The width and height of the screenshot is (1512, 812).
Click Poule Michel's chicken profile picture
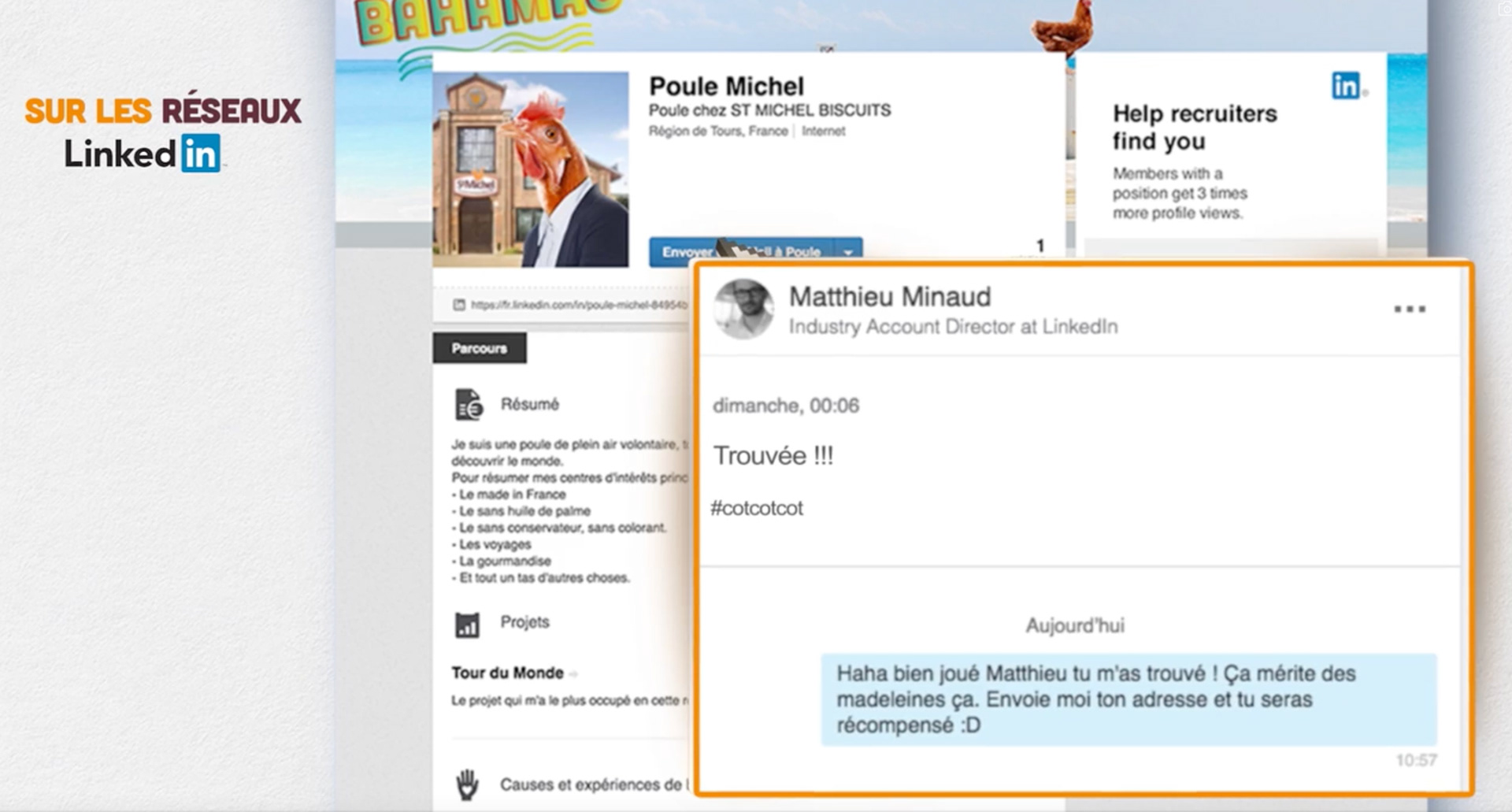(x=531, y=169)
